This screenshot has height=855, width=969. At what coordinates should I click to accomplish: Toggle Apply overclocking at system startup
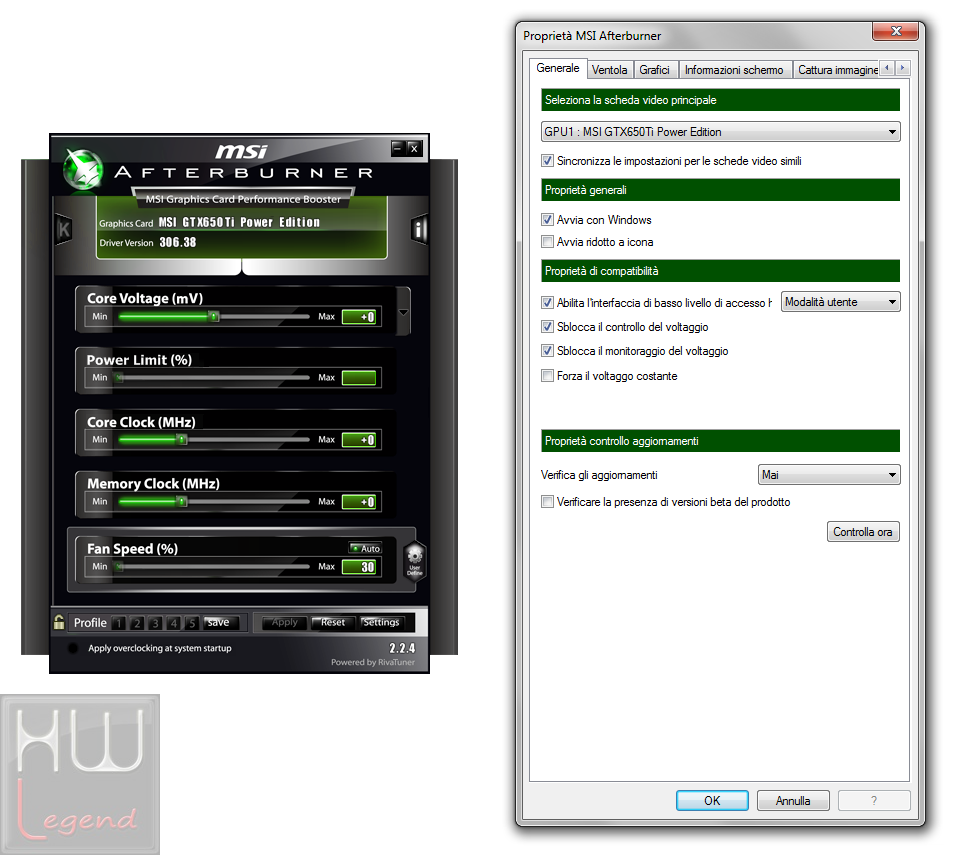click(x=72, y=648)
